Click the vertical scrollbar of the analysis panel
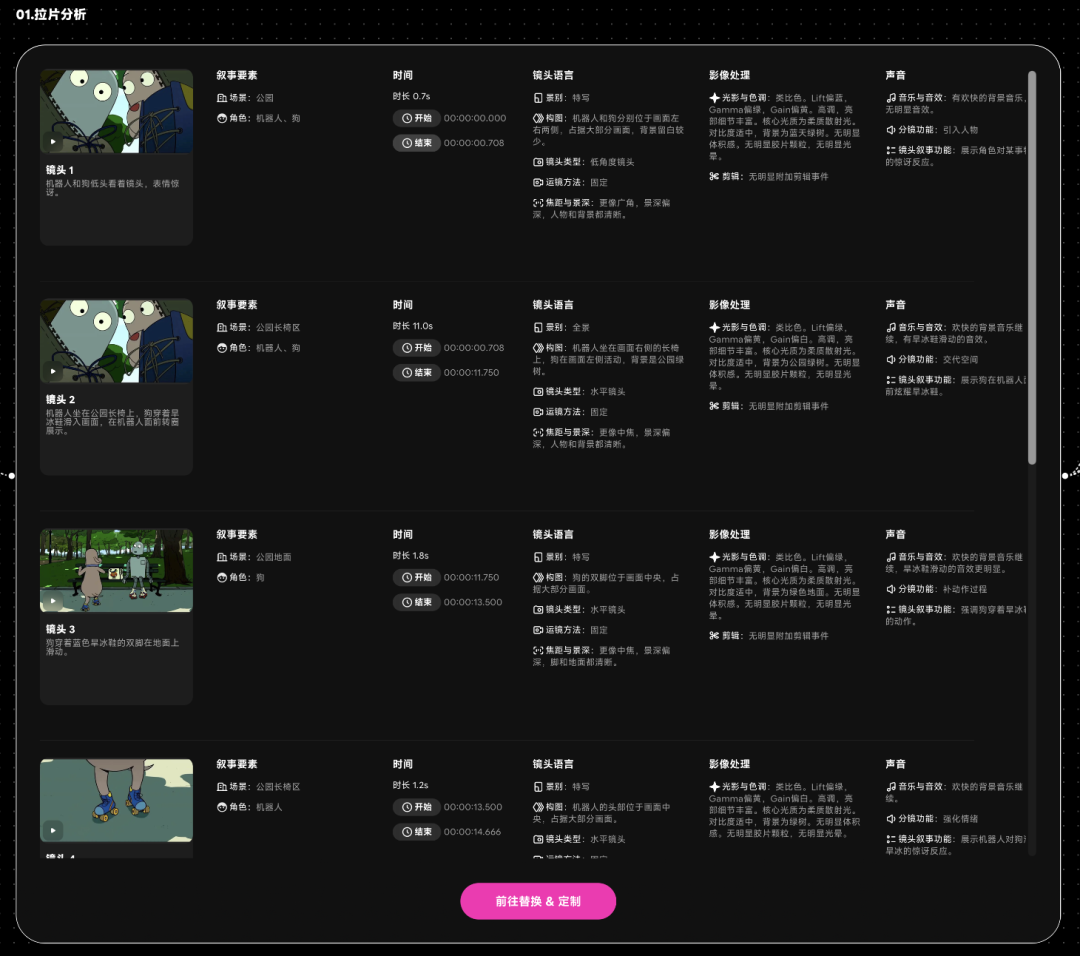 [x=1032, y=267]
